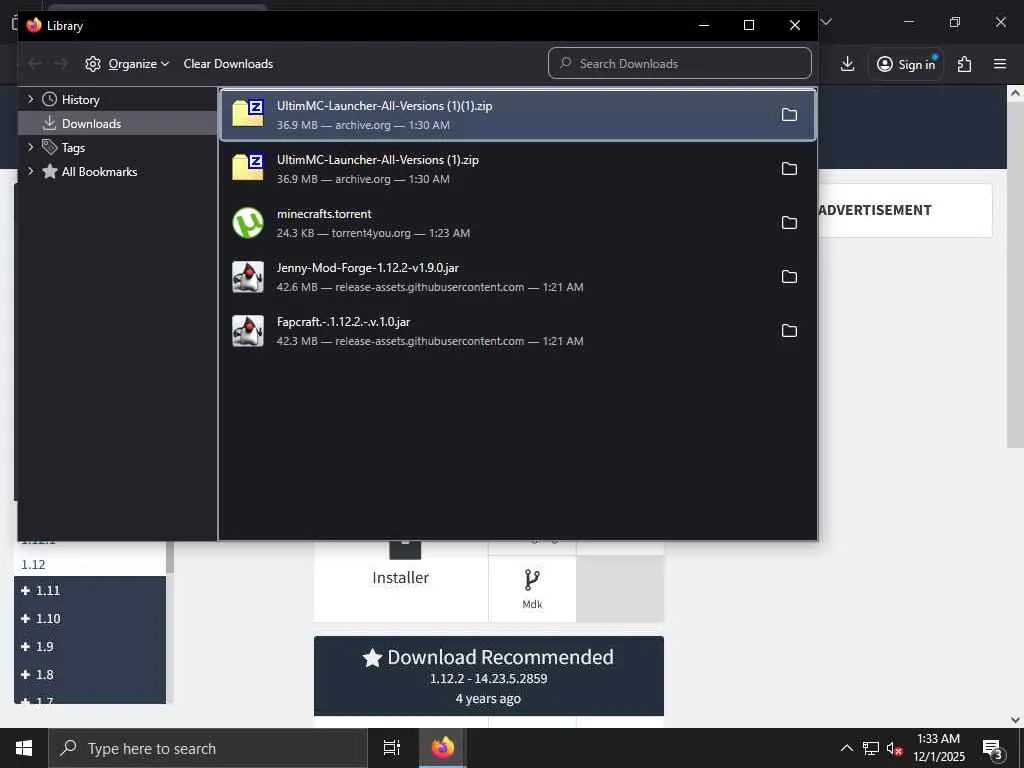Click the Firefox account avatar icon

pos(884,64)
